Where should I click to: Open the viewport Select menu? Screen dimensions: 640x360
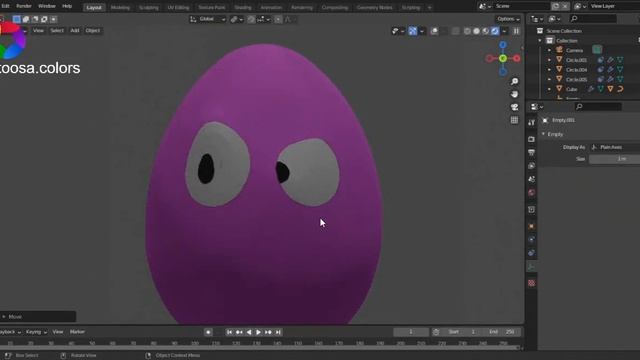pos(57,31)
